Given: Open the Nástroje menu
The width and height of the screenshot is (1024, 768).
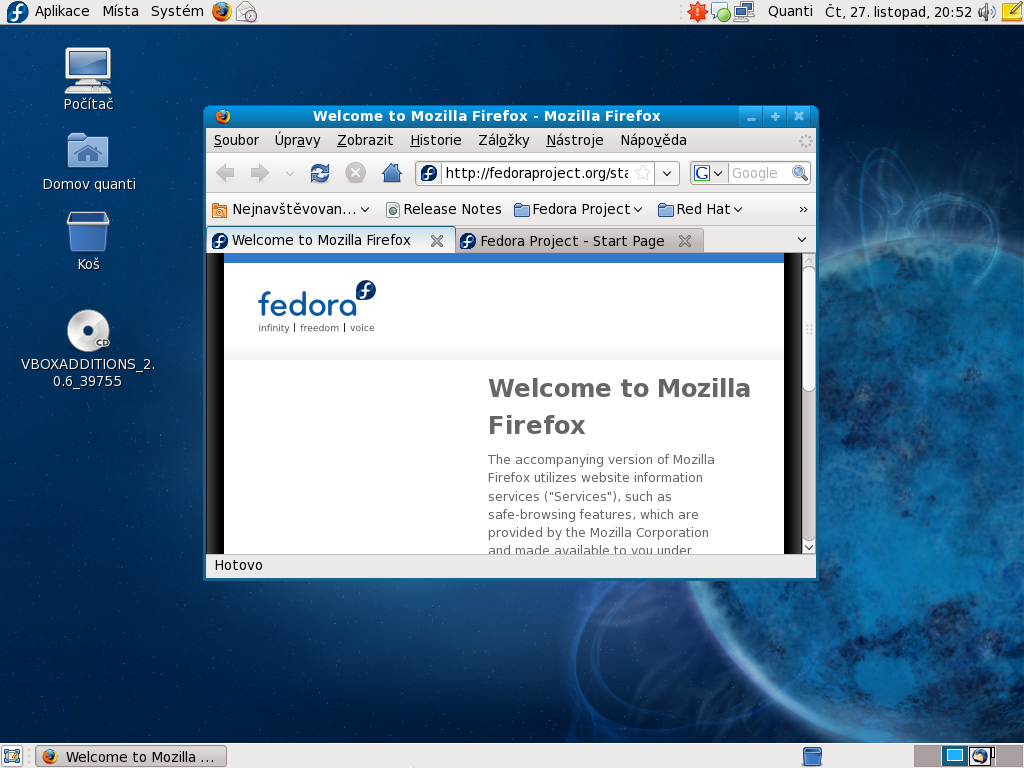Looking at the screenshot, I should tap(575, 140).
